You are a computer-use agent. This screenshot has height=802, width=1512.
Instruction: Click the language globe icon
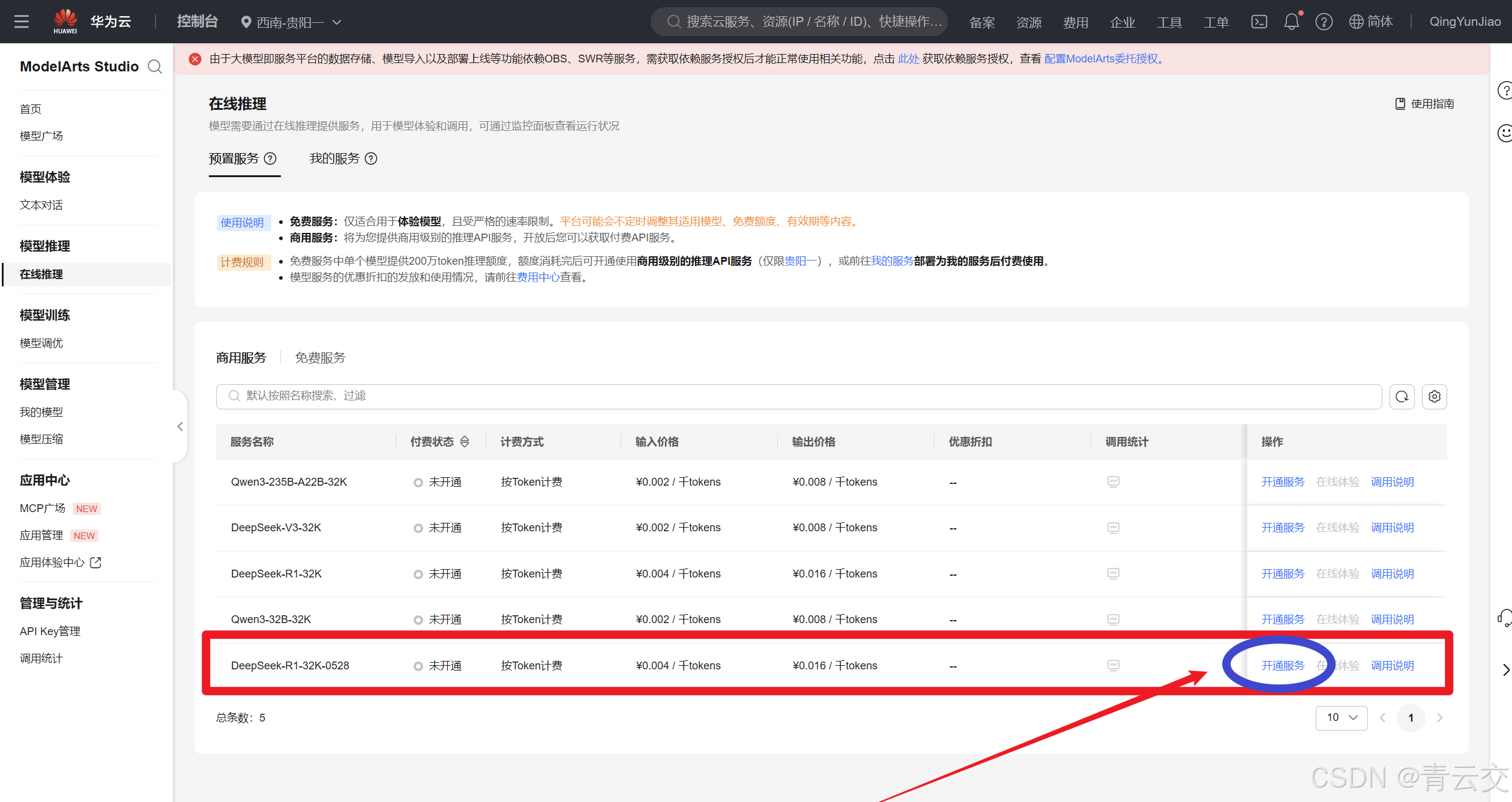1356,22
